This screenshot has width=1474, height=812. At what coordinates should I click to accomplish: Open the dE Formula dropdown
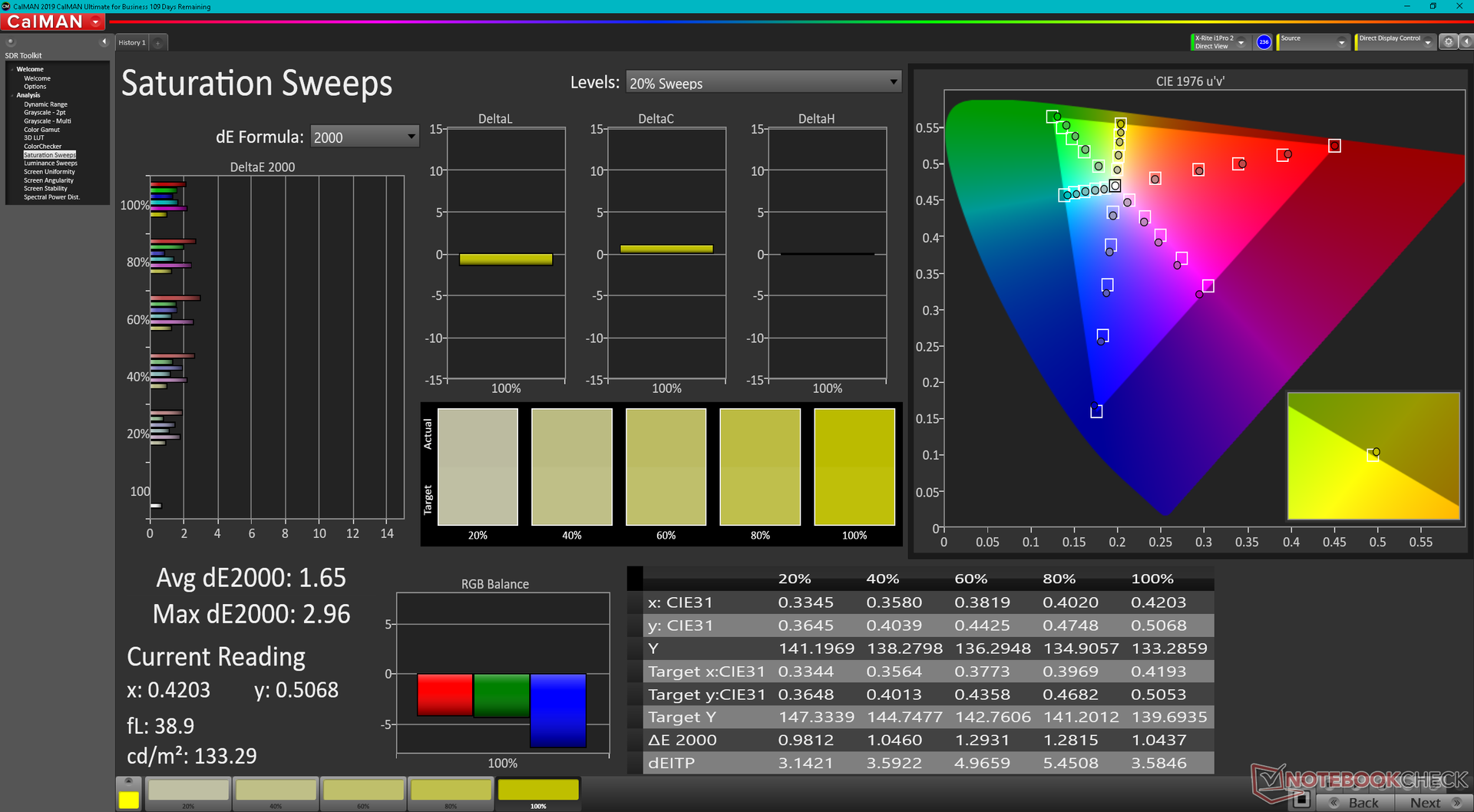click(365, 137)
